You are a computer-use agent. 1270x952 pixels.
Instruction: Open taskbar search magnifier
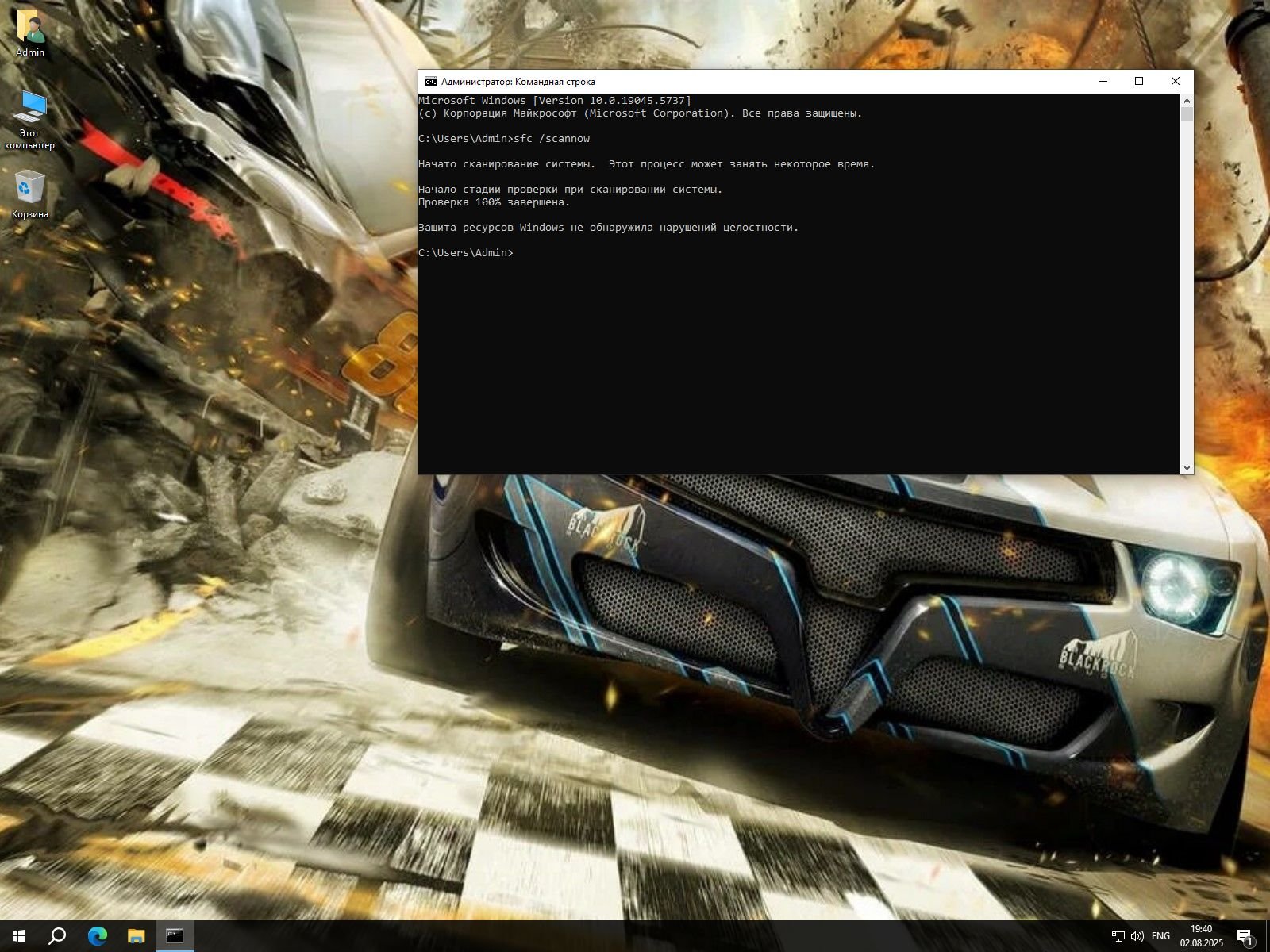(x=57, y=936)
